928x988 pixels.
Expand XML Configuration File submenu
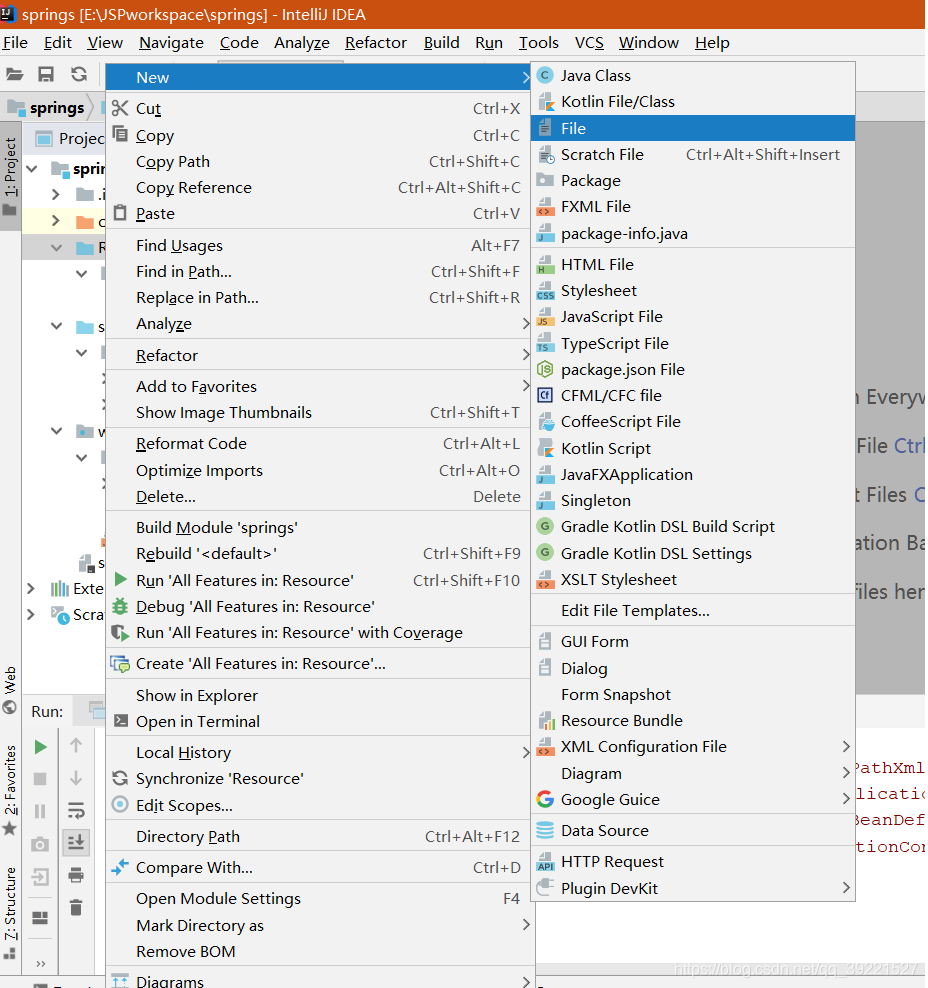[693, 747]
